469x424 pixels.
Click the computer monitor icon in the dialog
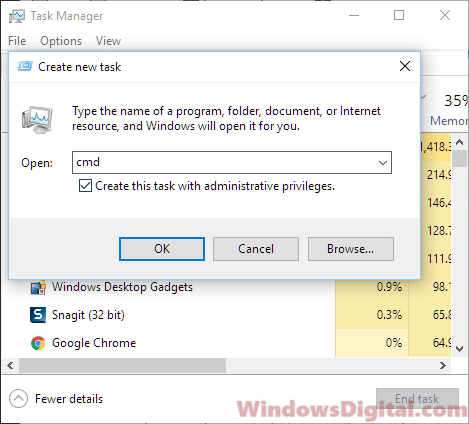[x=37, y=120]
